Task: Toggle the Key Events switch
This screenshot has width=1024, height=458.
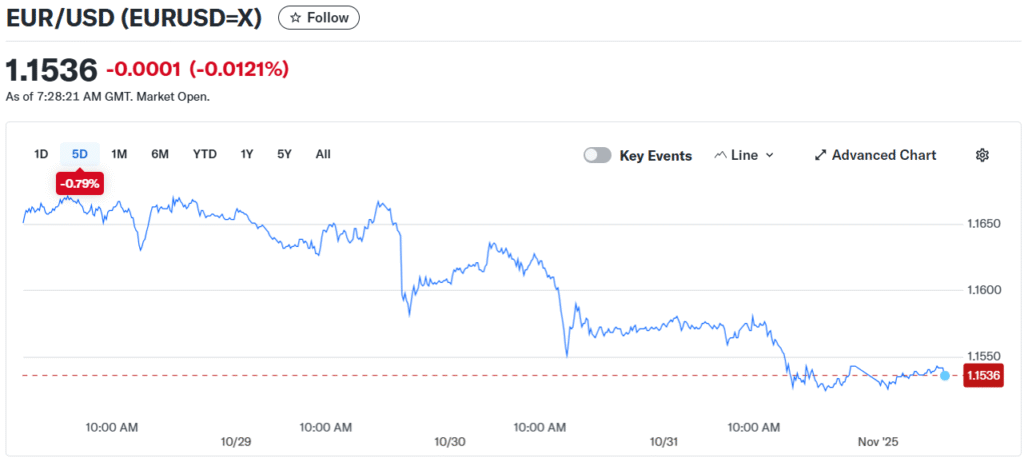Action: pyautogui.click(x=597, y=155)
